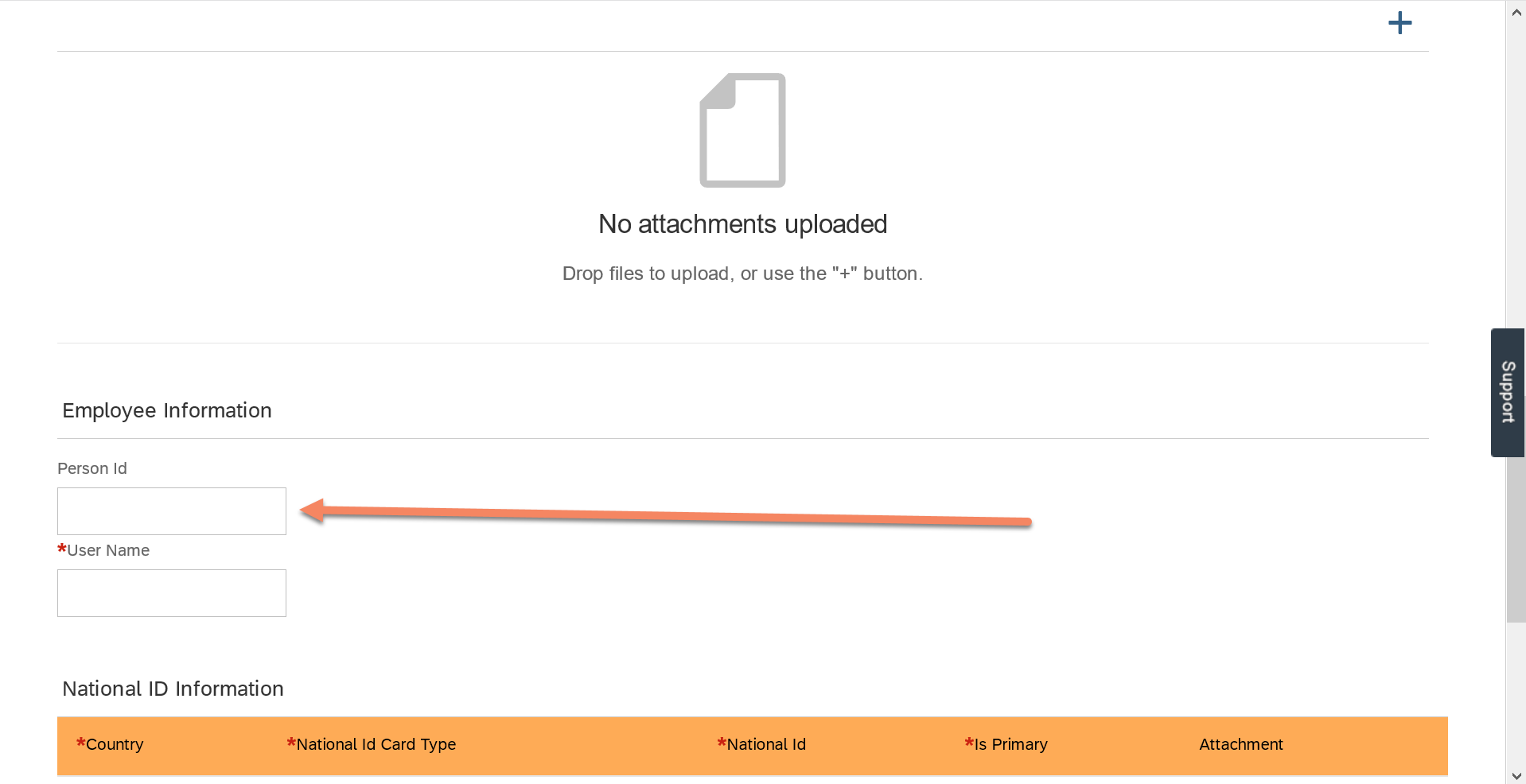Screen dimensions: 1526x784
Task: Click the National ID Information section heading
Action: click(173, 689)
